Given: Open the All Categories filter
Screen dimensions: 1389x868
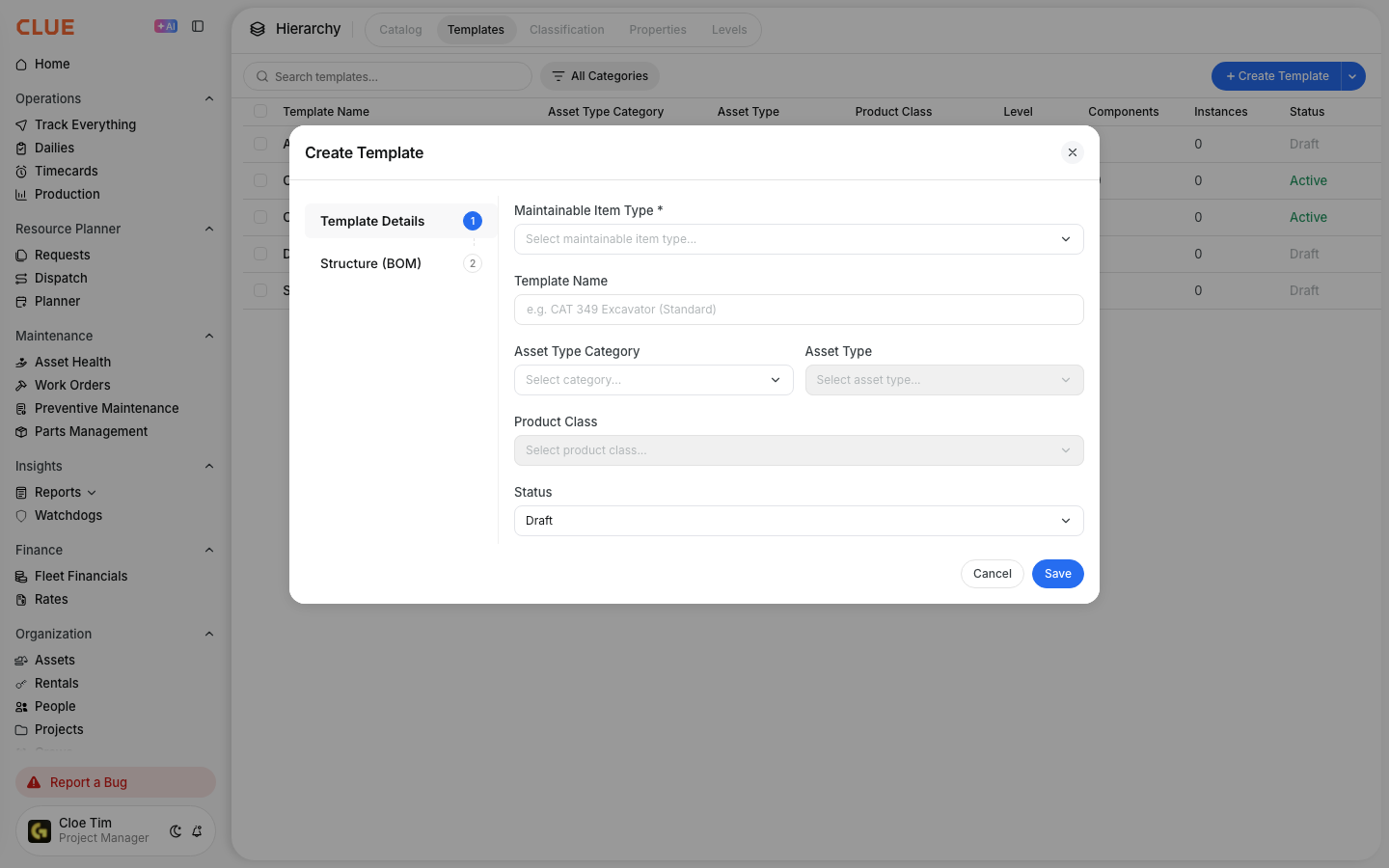Looking at the screenshot, I should click(x=600, y=76).
